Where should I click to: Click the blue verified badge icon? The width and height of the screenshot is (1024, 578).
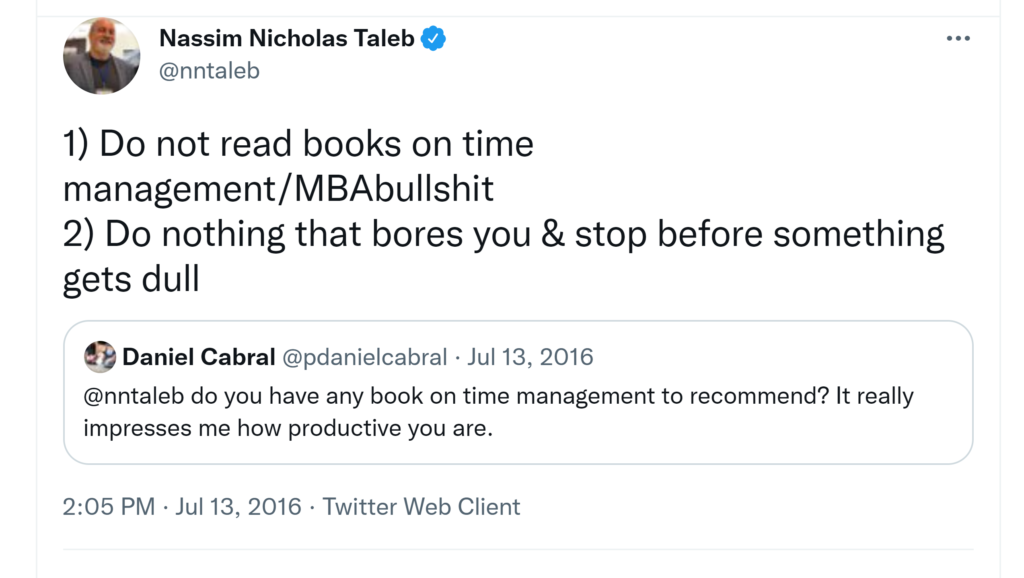click(433, 39)
